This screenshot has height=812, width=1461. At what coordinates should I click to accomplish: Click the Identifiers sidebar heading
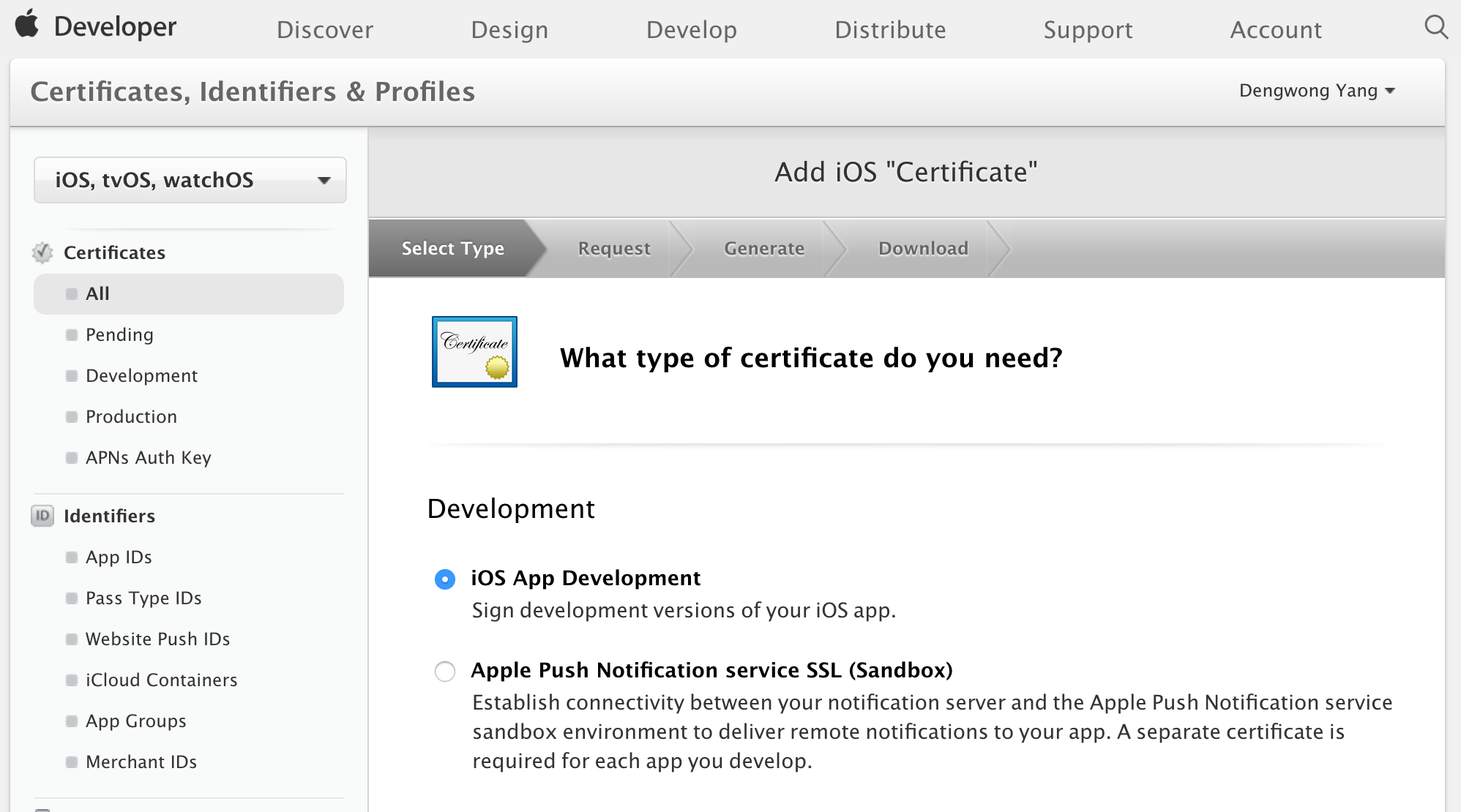tap(109, 516)
